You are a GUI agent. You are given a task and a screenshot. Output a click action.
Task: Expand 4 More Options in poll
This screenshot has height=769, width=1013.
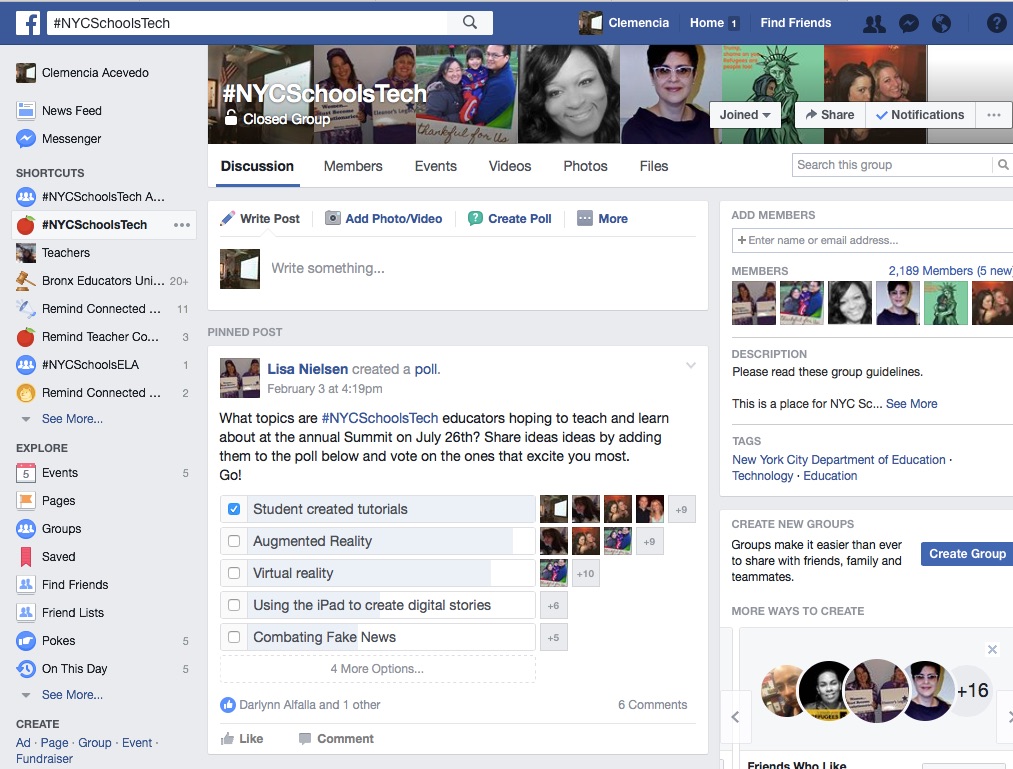[377, 669]
